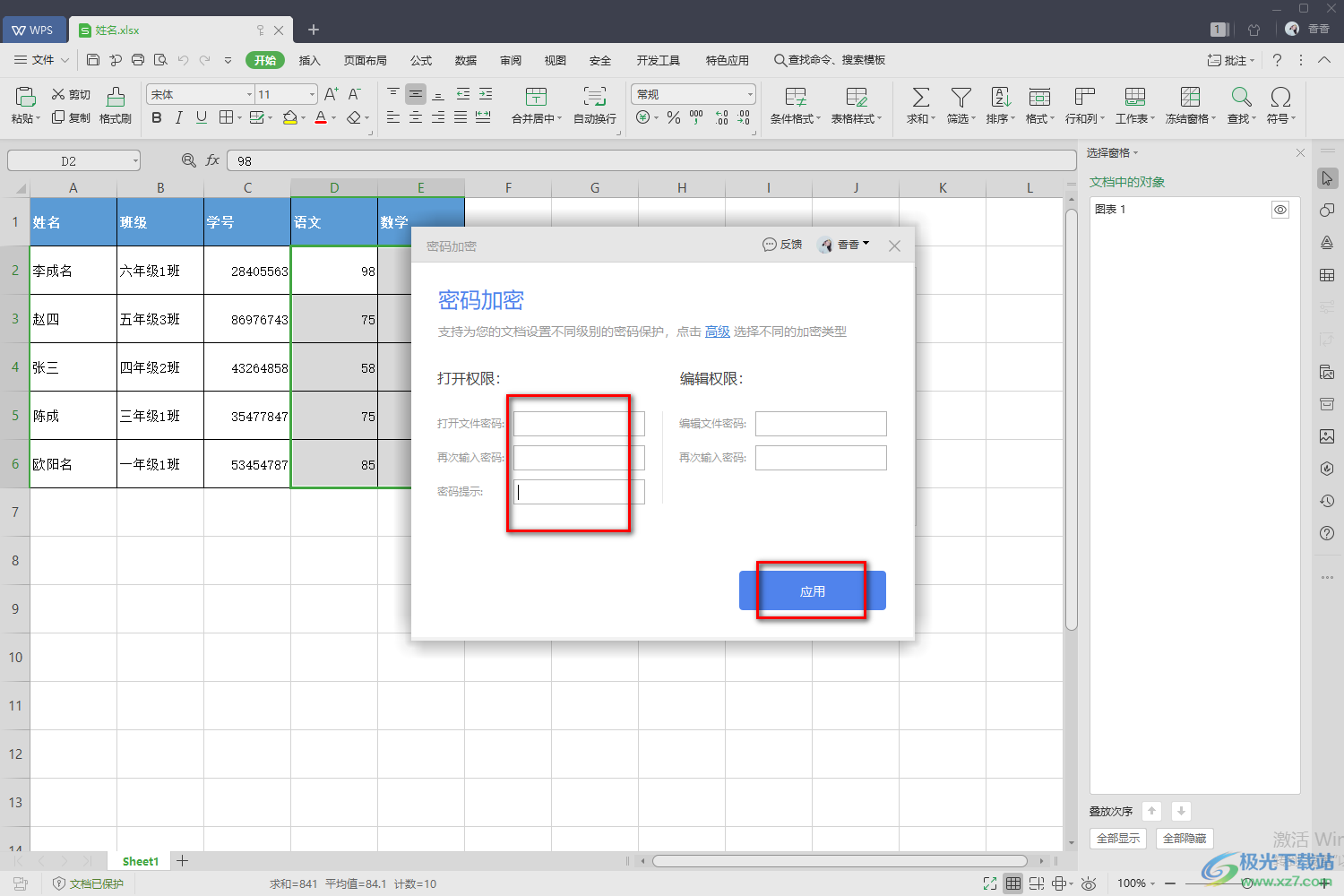Click the 密码提示 input field
The width and height of the screenshot is (1344, 896).
pos(579,492)
